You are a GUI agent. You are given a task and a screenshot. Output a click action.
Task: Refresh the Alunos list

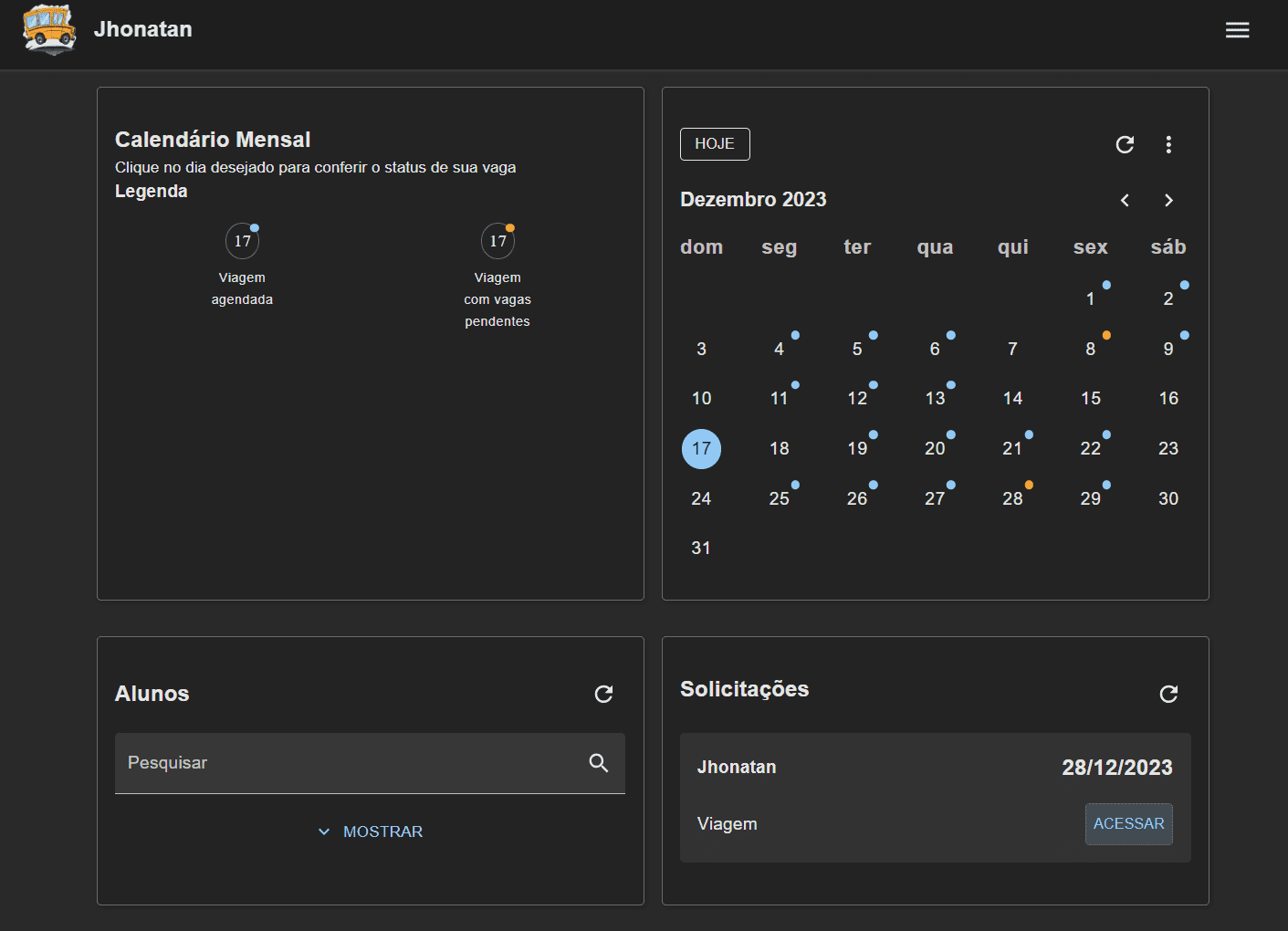[603, 694]
